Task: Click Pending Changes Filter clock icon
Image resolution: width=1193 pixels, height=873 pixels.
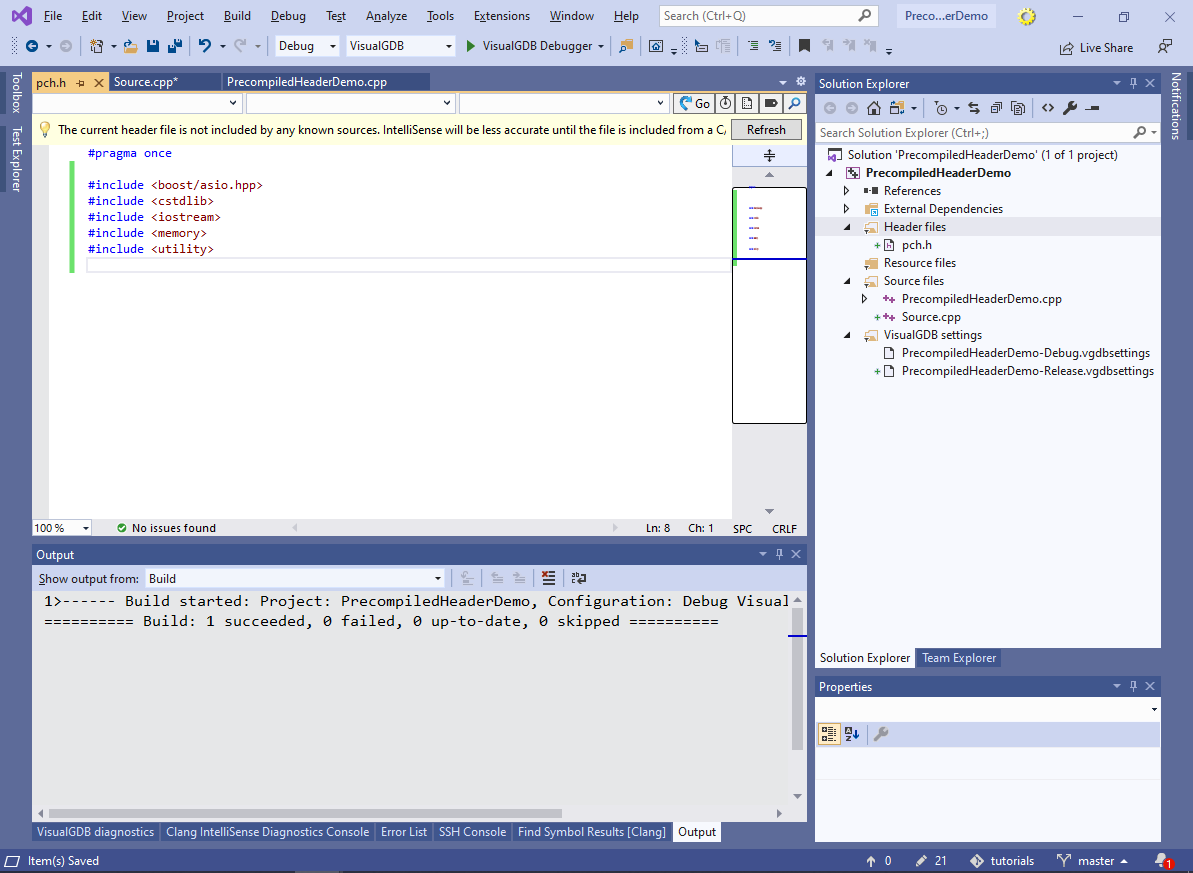Action: click(941, 108)
